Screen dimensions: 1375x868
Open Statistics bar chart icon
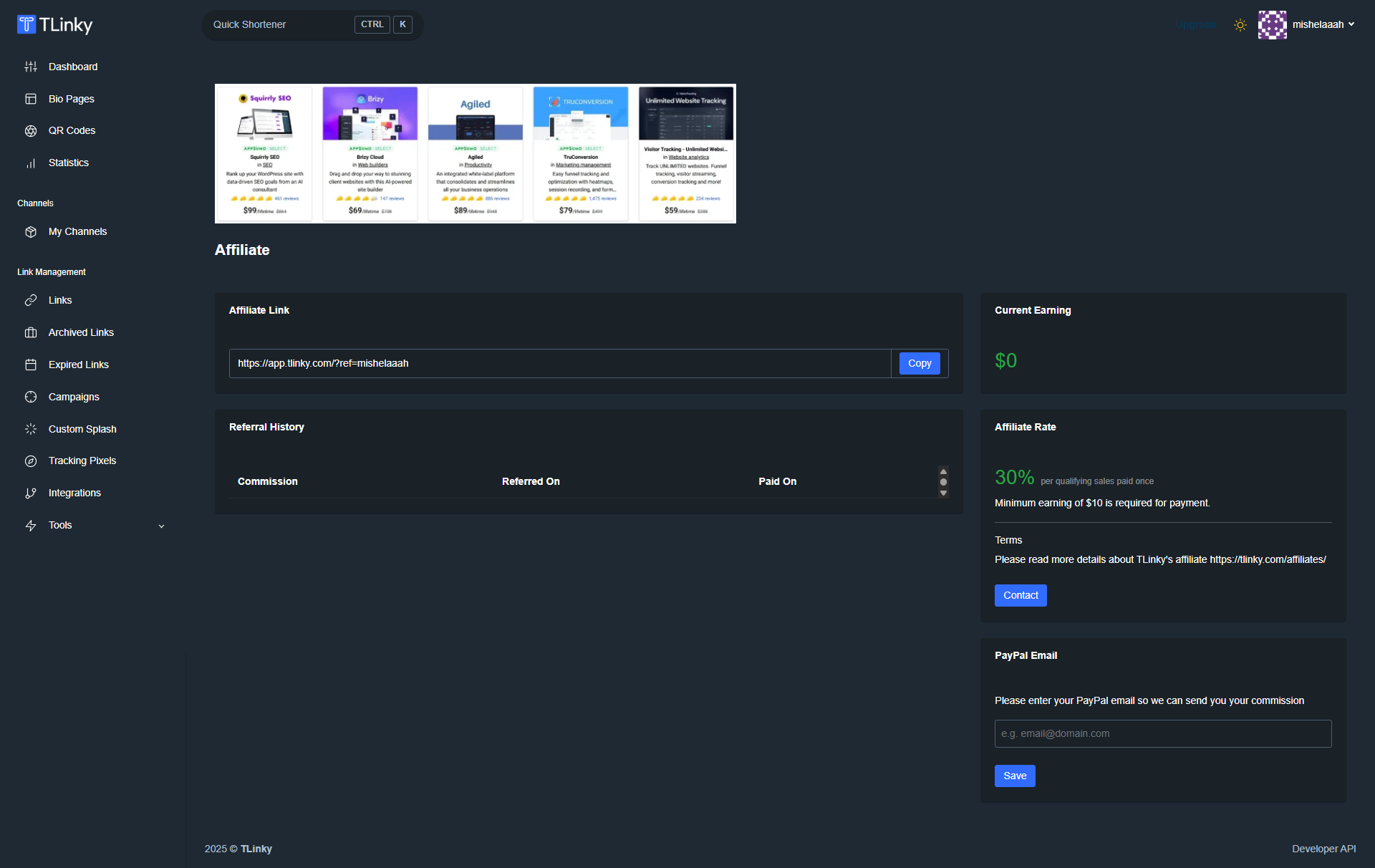click(x=31, y=163)
